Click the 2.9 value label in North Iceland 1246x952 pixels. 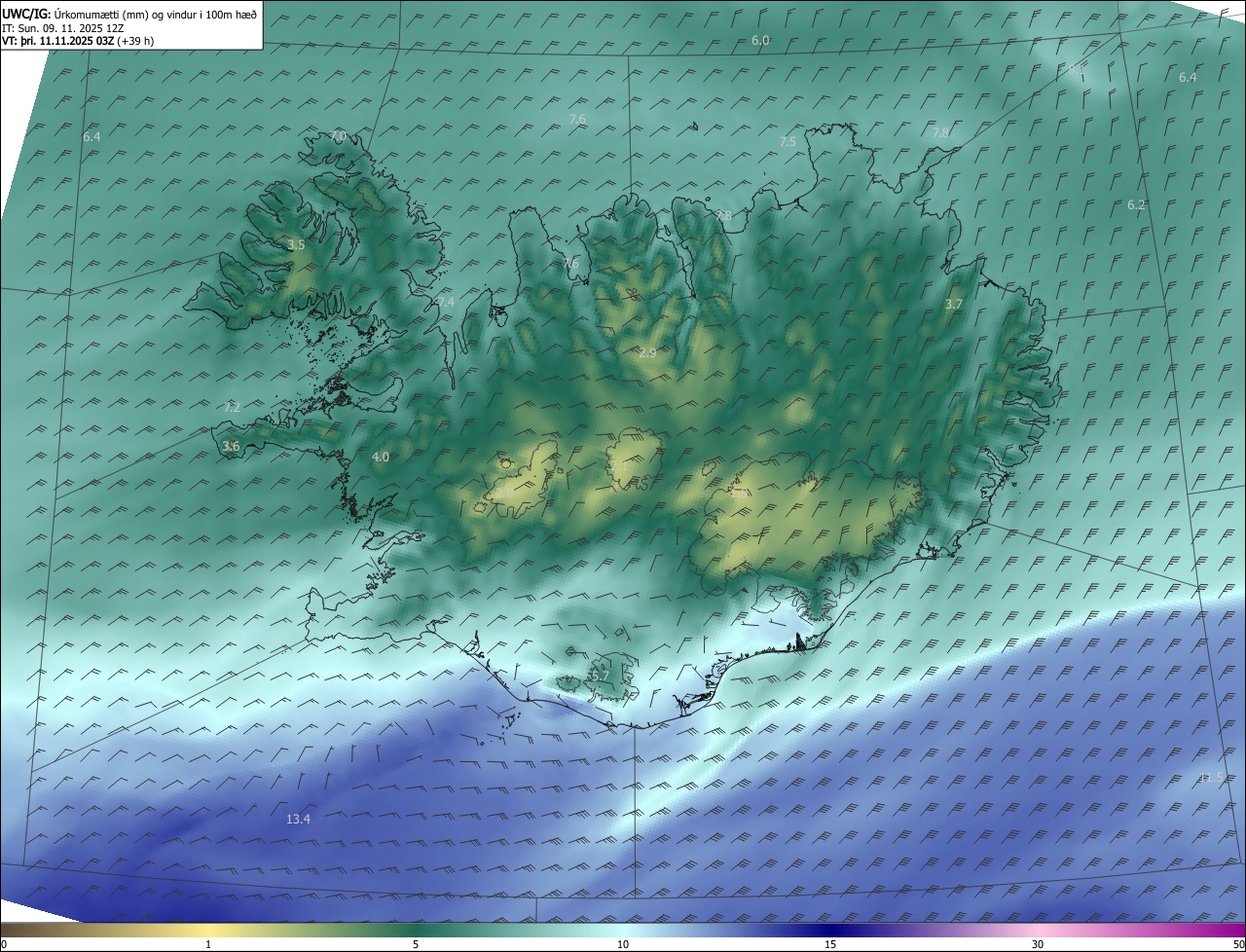point(647,352)
